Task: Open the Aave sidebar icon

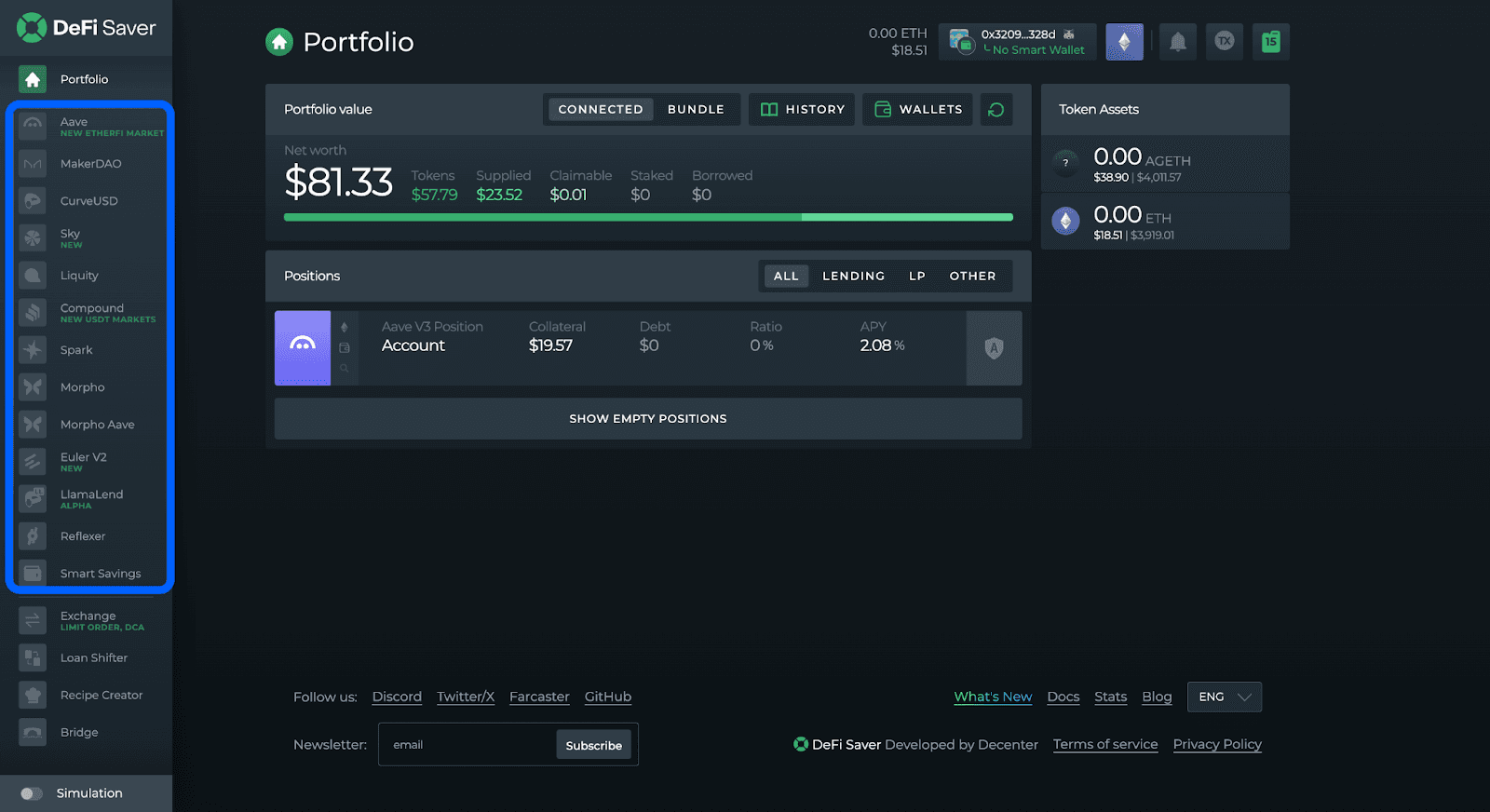Action: 33,126
